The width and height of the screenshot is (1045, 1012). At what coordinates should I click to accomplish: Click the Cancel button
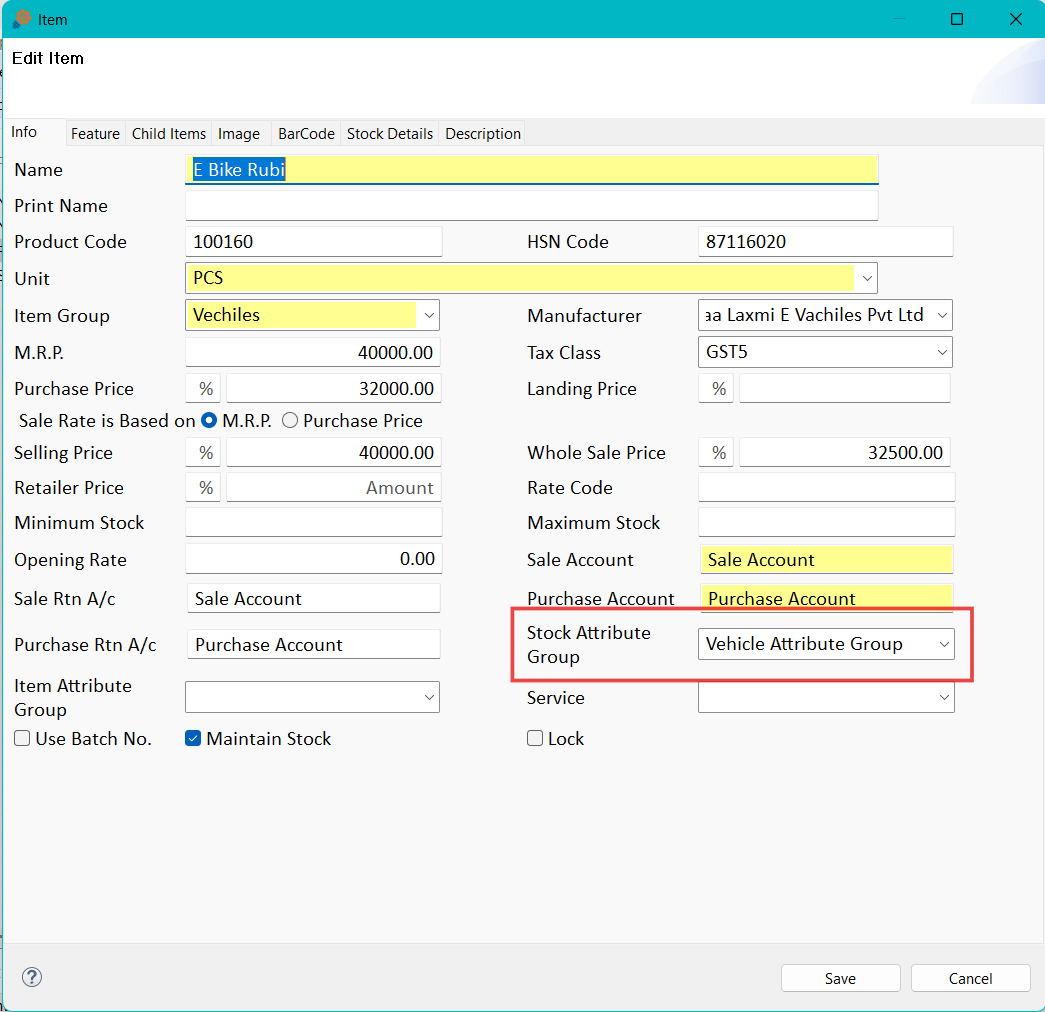click(970, 978)
